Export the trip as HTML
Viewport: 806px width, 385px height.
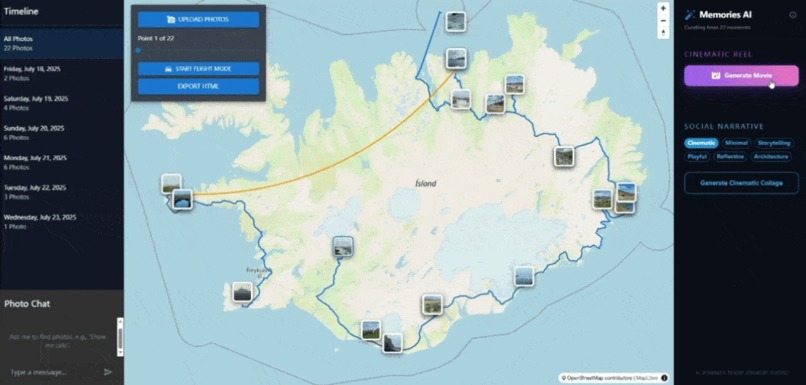pyautogui.click(x=198, y=86)
